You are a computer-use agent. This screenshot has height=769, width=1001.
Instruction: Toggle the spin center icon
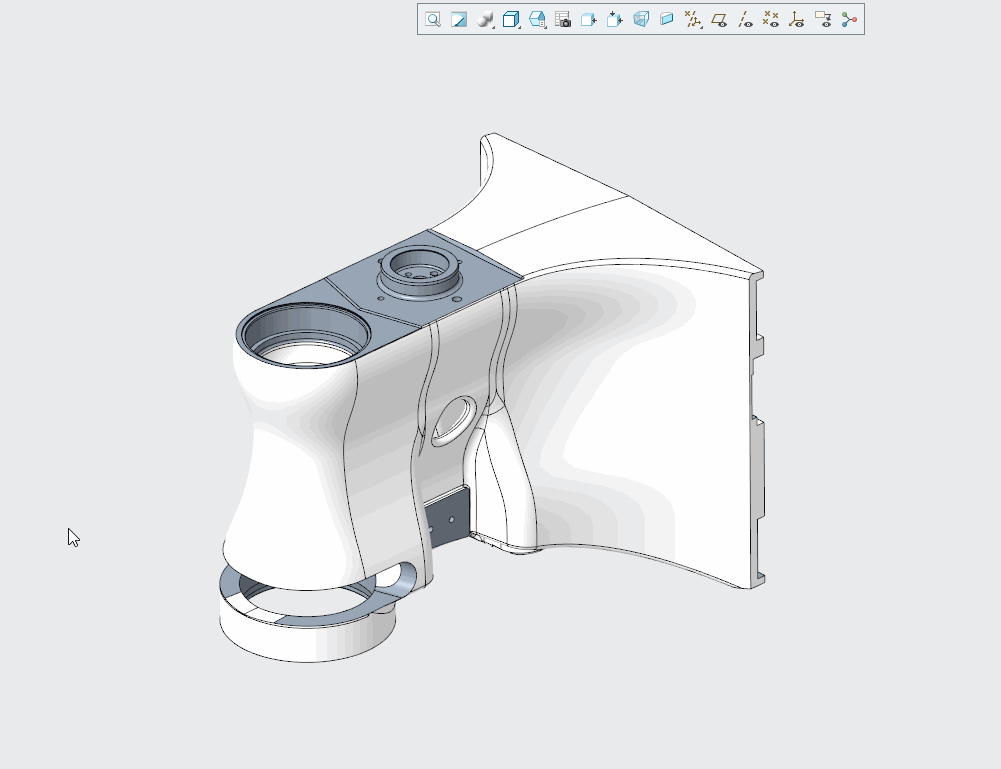(x=849, y=19)
